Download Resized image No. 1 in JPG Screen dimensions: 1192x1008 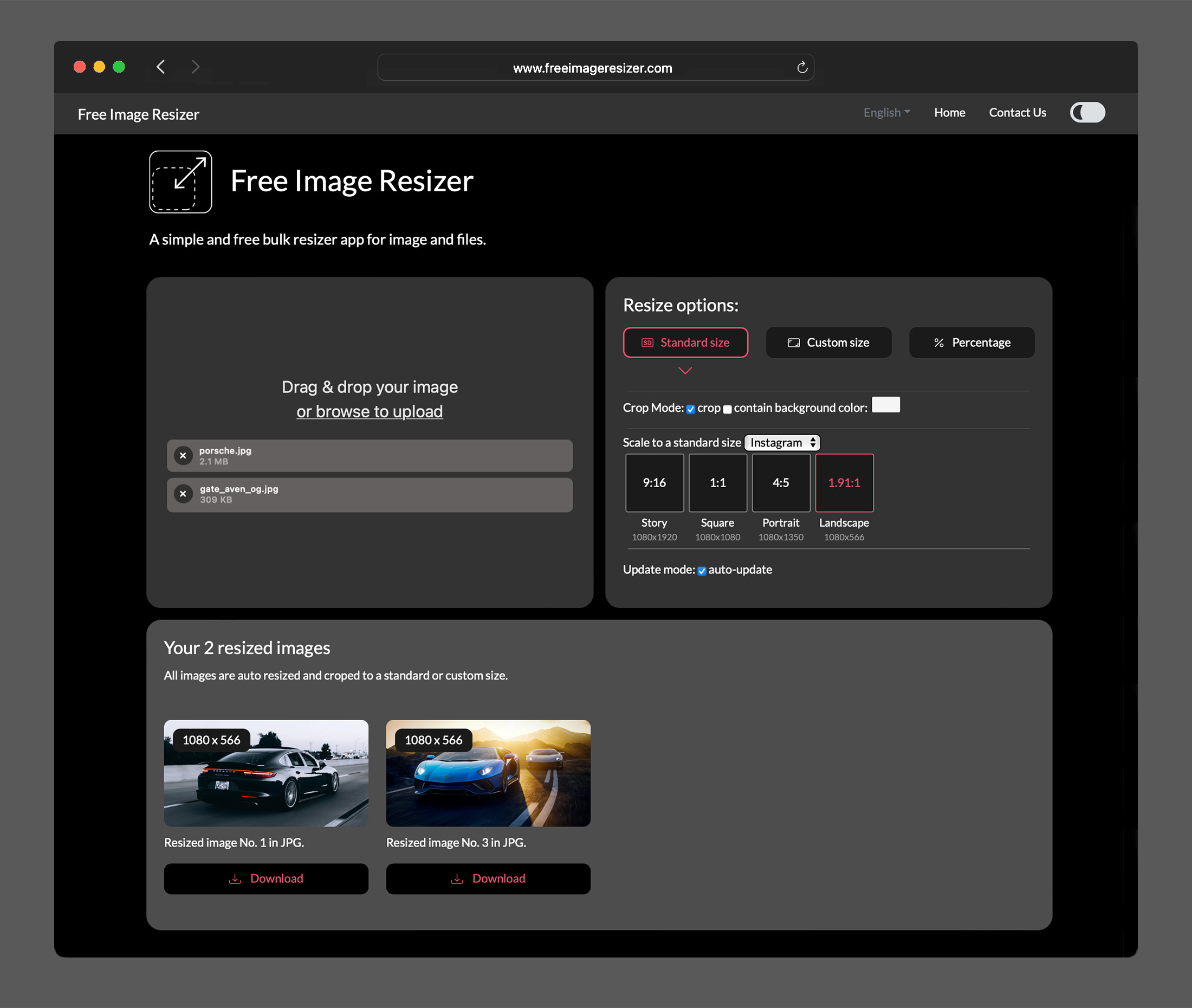coord(266,878)
